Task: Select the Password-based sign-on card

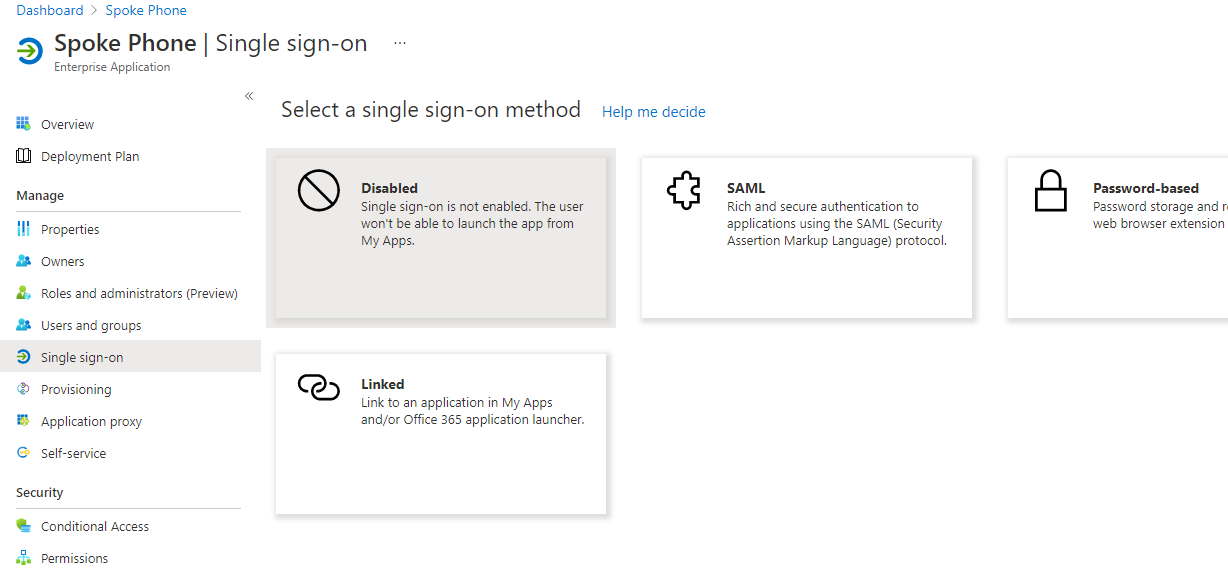Action: click(x=1118, y=238)
